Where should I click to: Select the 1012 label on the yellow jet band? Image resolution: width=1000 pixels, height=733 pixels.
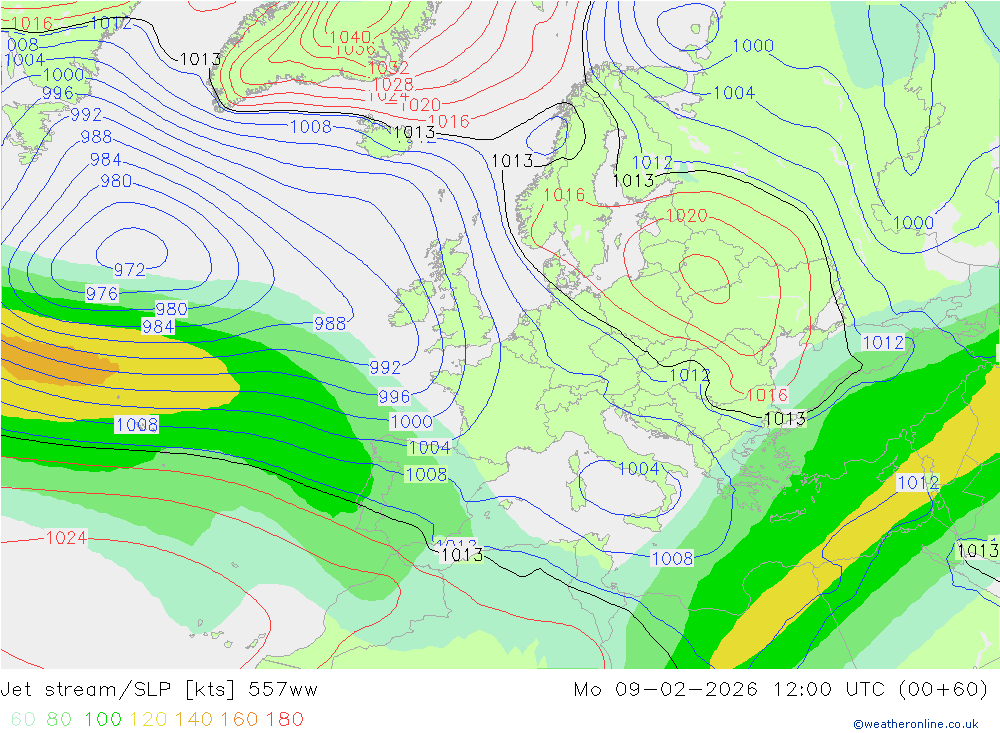coord(918,482)
